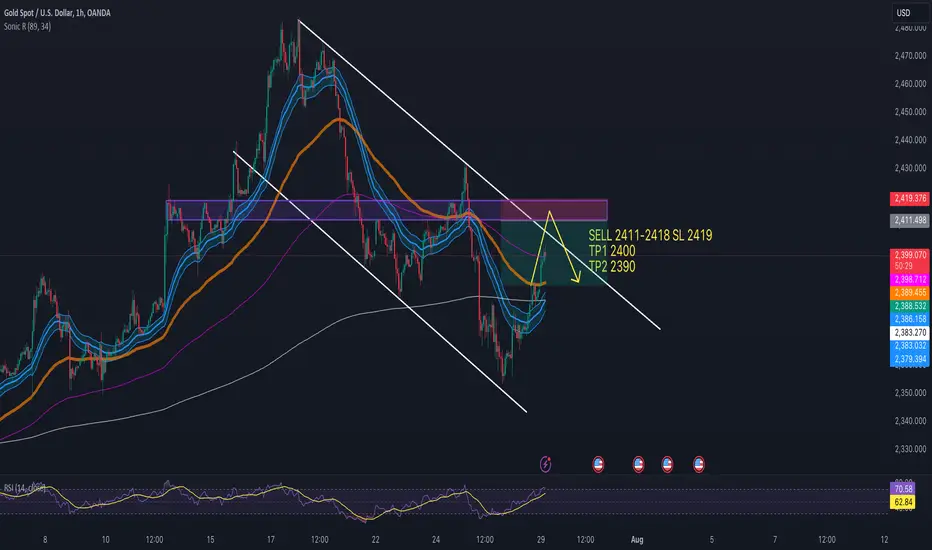The height and width of the screenshot is (550, 932).
Task: Click the 22 date label on time axis
Action: coord(376,540)
